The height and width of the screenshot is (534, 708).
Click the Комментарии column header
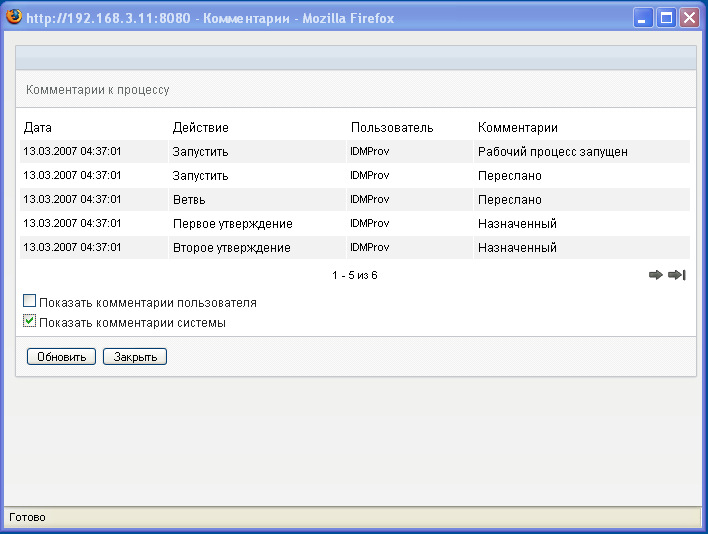click(x=517, y=128)
